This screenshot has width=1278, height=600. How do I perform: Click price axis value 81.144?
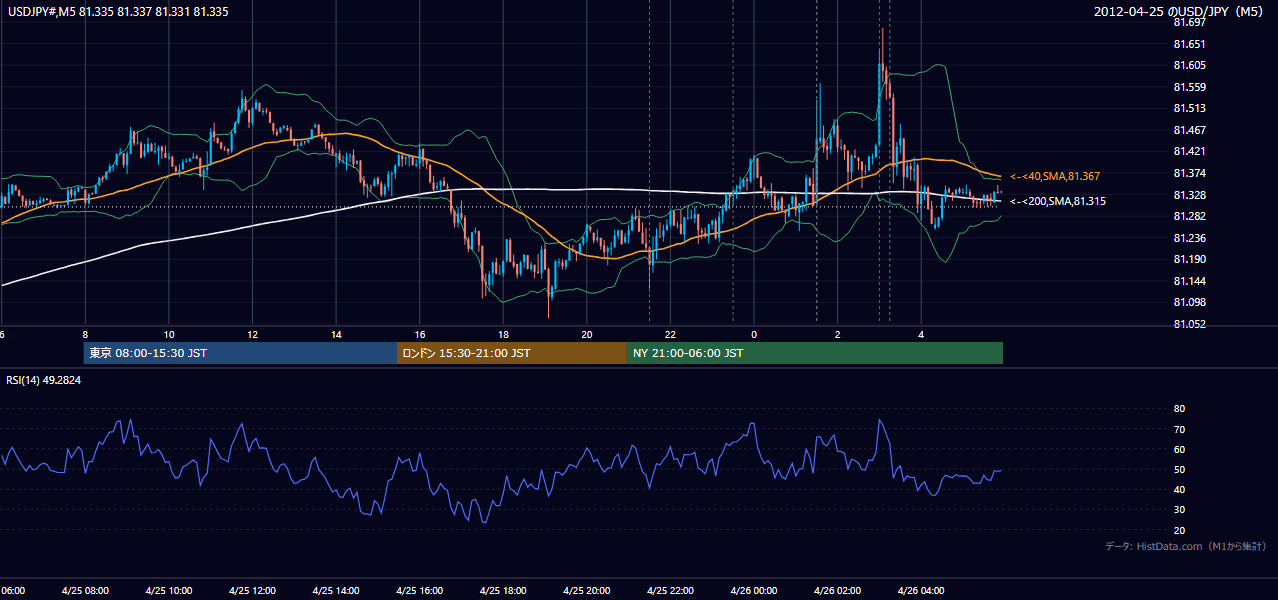[x=1188, y=281]
